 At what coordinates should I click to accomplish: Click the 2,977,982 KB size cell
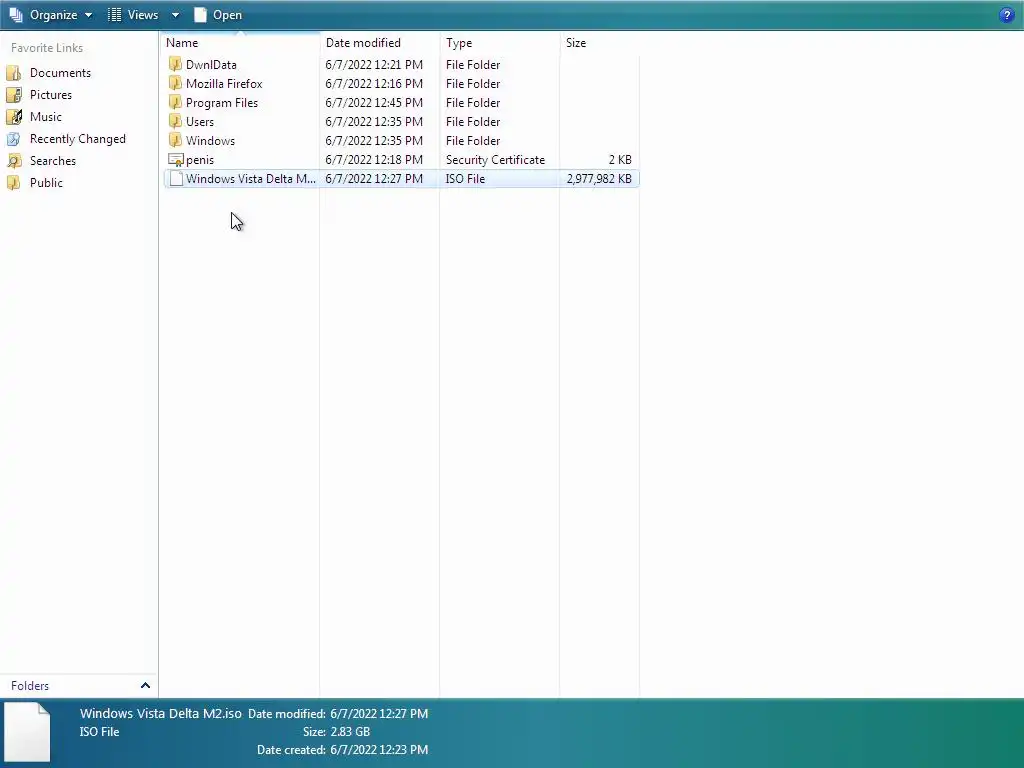click(x=599, y=178)
